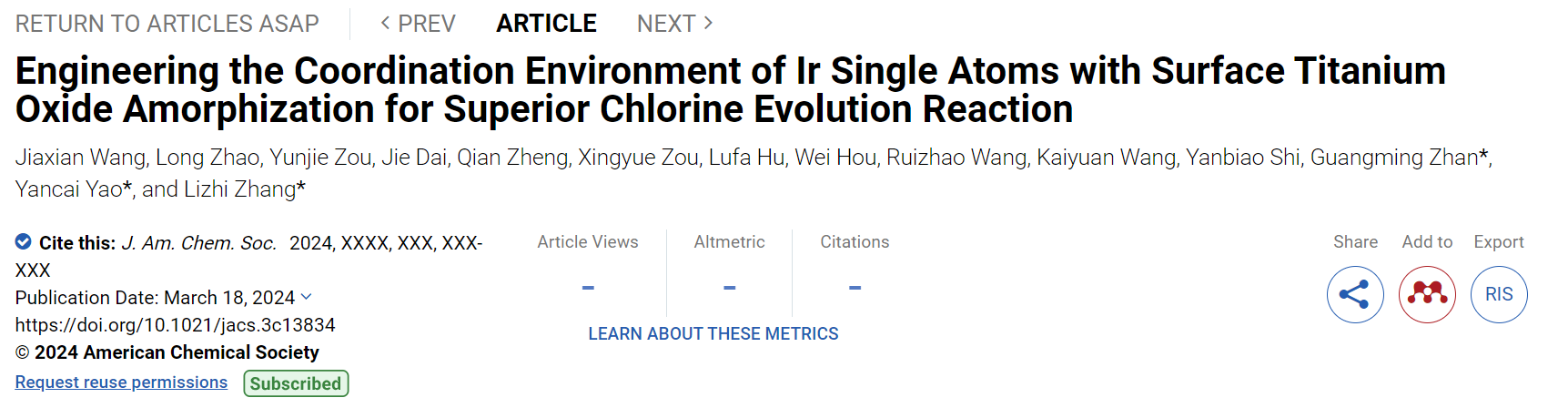Click the blue verified checkmark beside Cite this

(24, 242)
